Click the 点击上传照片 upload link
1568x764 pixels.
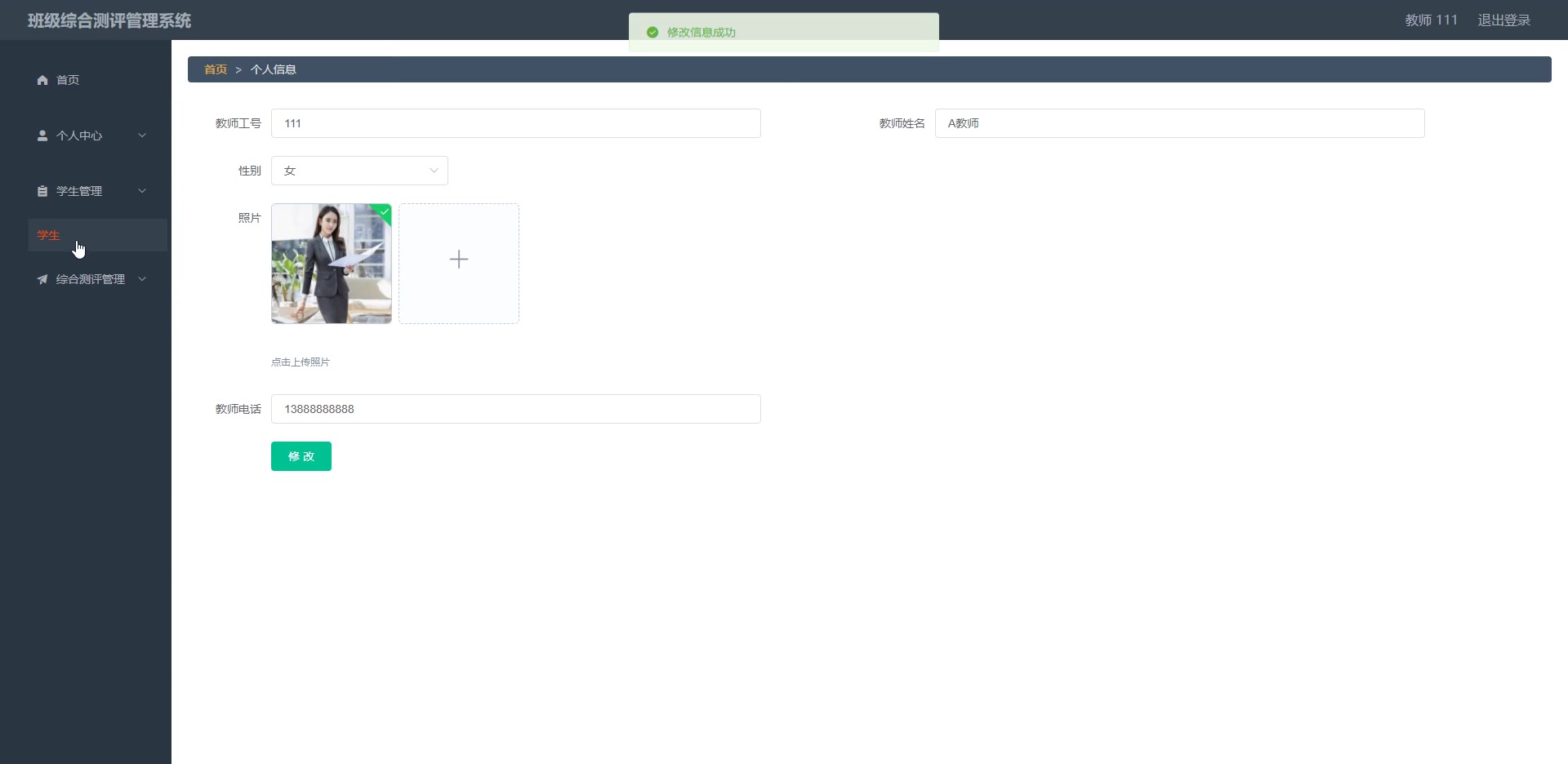(x=300, y=362)
